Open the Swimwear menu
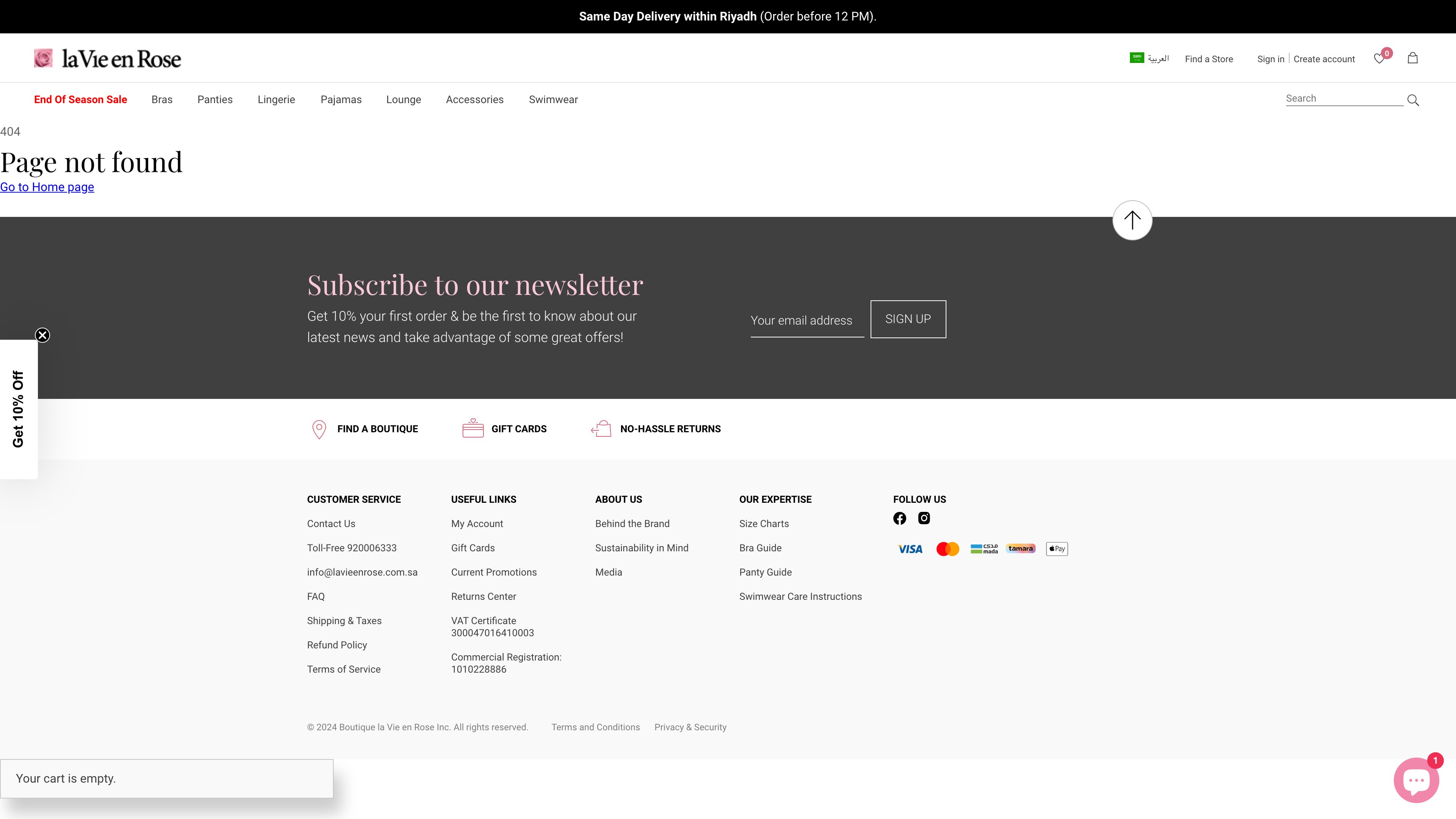1456x819 pixels. tap(553, 99)
